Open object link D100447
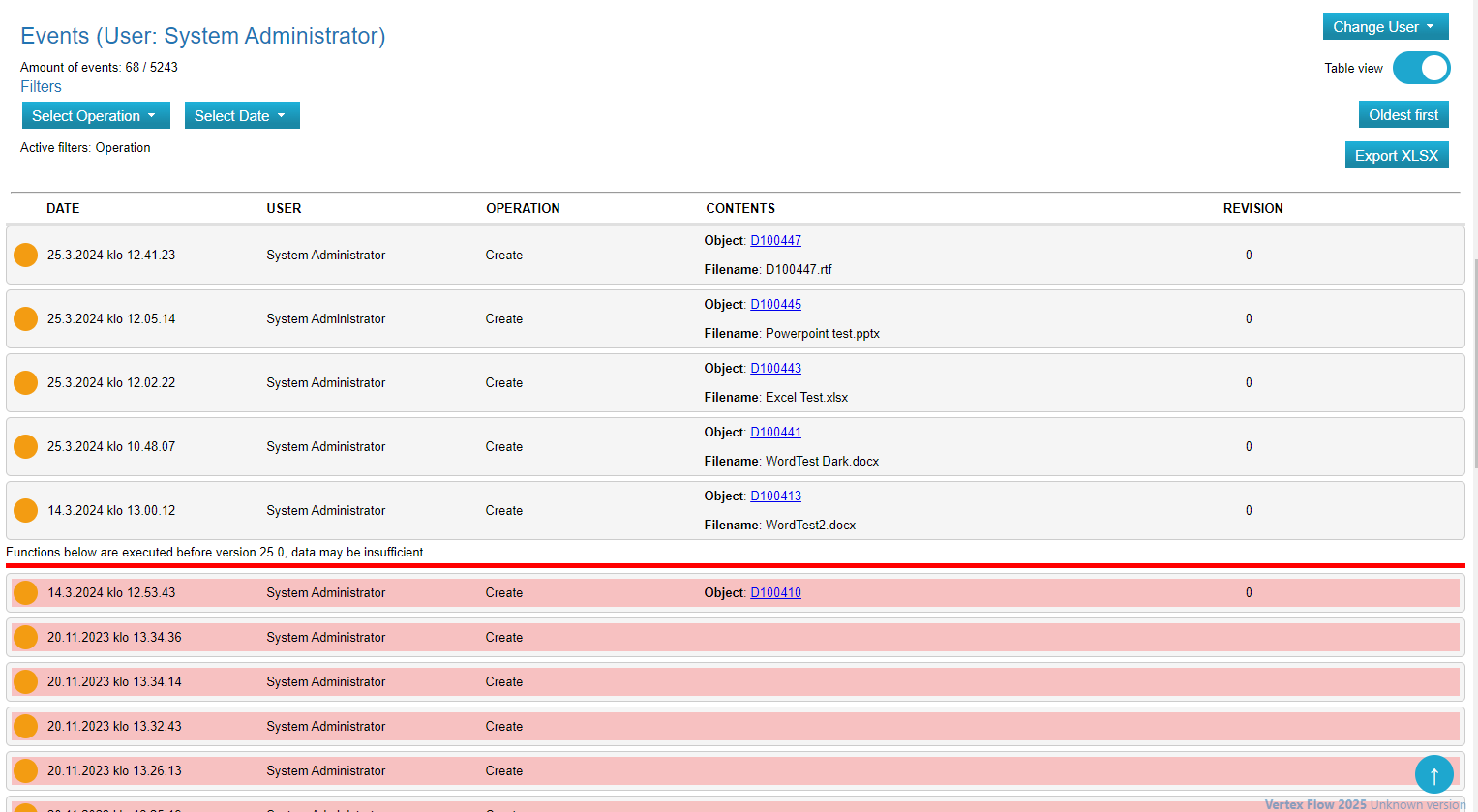The height and width of the screenshot is (812, 1478). point(775,241)
